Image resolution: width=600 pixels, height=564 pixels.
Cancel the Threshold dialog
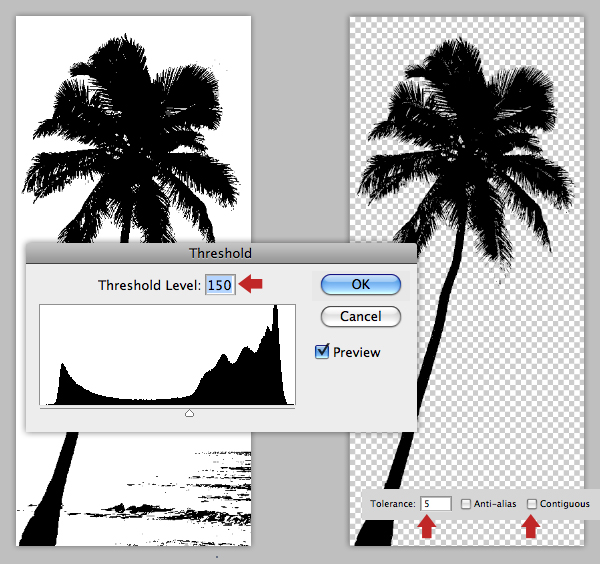click(361, 316)
